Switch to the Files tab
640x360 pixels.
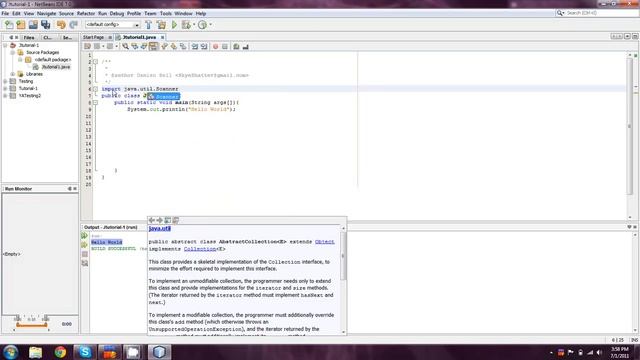tap(29, 38)
